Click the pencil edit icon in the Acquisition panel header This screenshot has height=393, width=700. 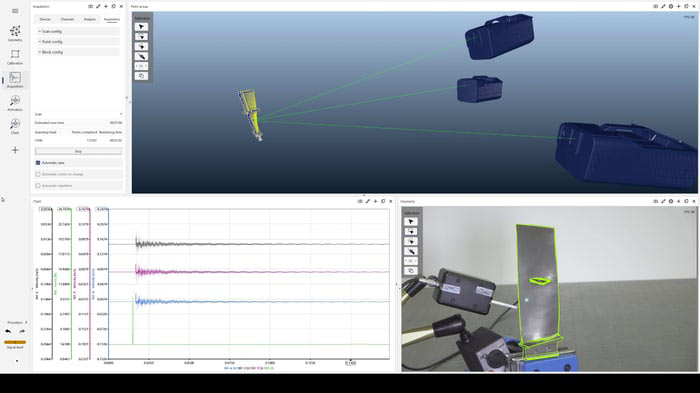click(x=98, y=7)
